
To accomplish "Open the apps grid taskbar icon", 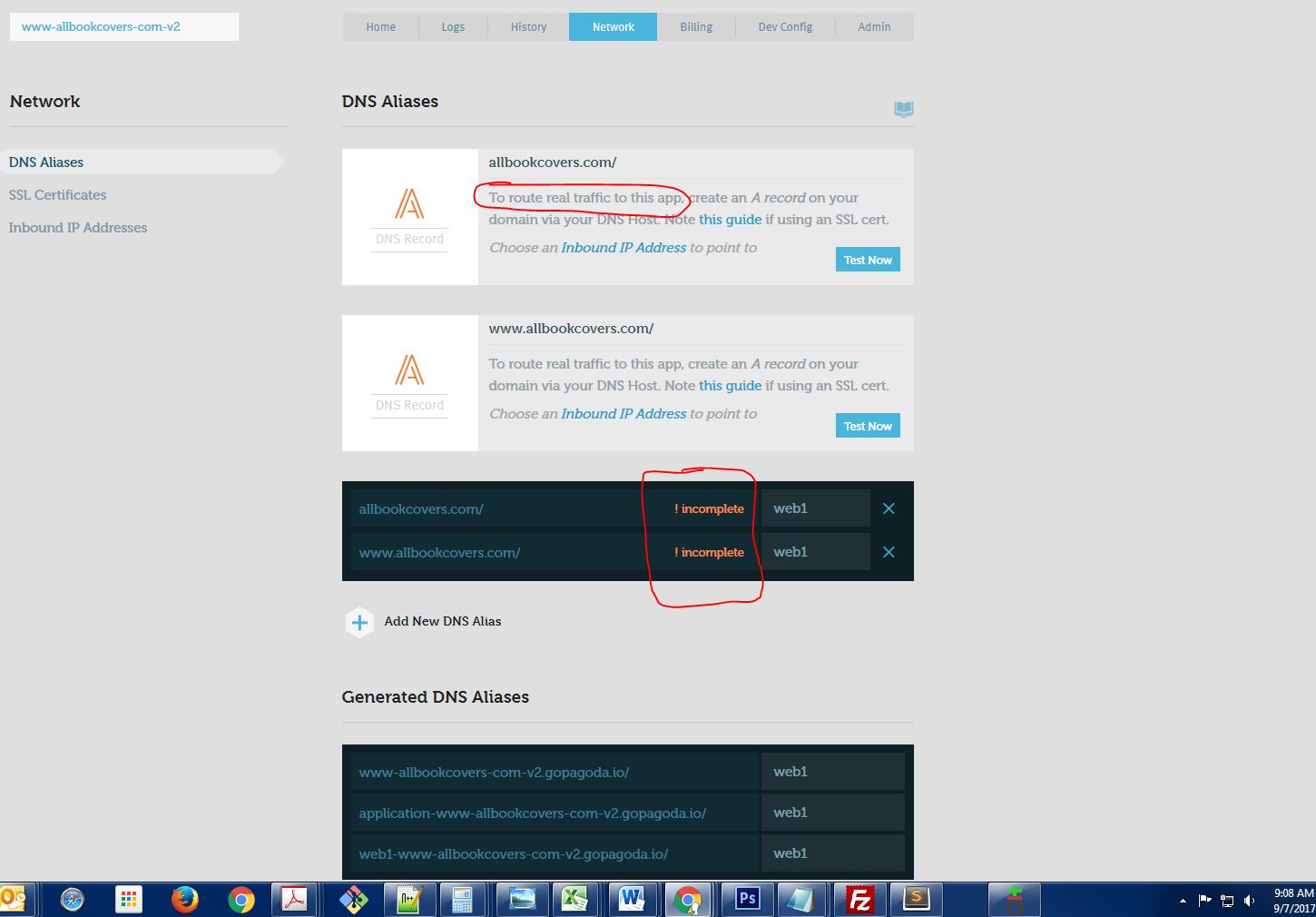I will coord(129,900).
